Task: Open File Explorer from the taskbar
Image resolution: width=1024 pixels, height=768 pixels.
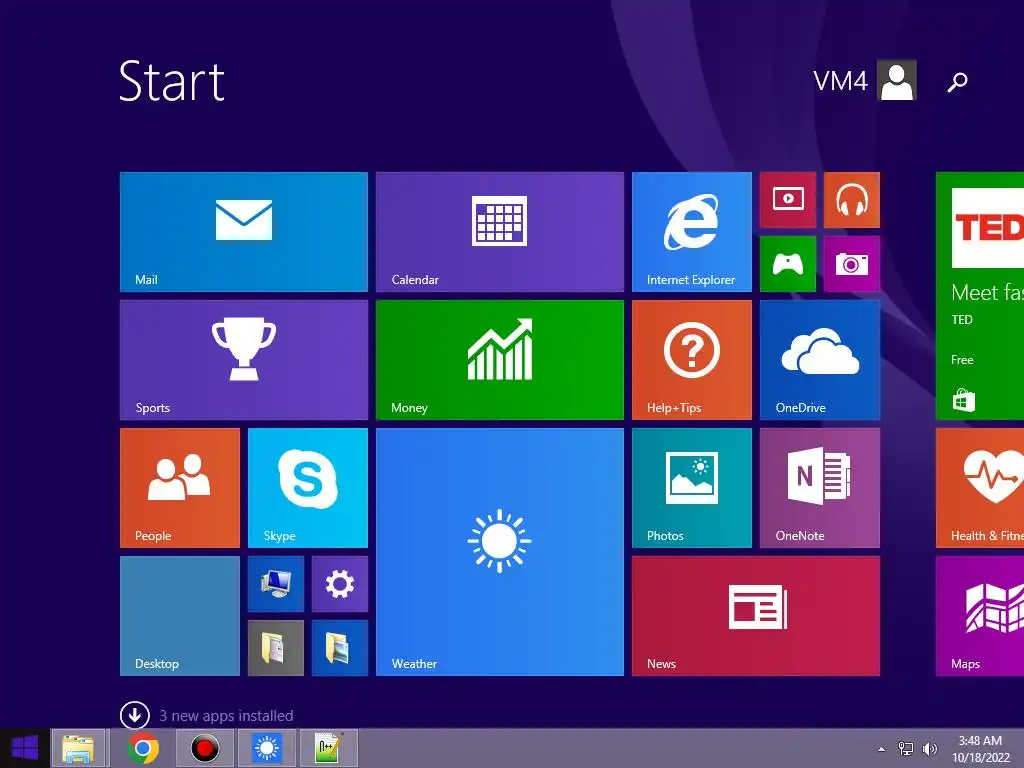Action: click(78, 748)
